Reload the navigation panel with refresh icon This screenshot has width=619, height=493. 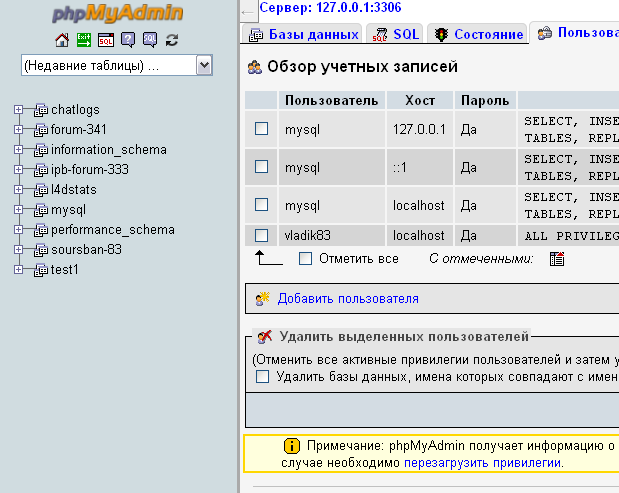(172, 40)
